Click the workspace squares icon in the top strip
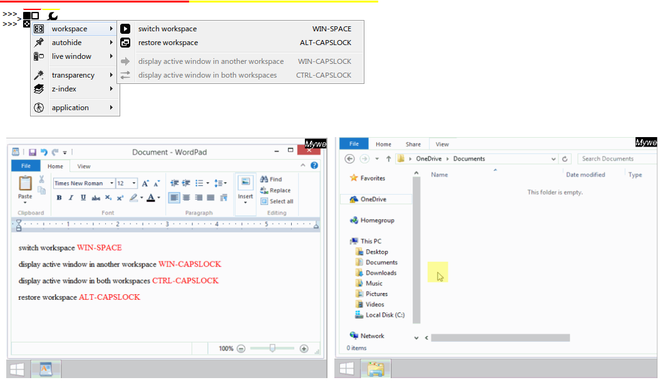Image resolution: width=665 pixels, height=385 pixels. pyautogui.click(x=31, y=16)
